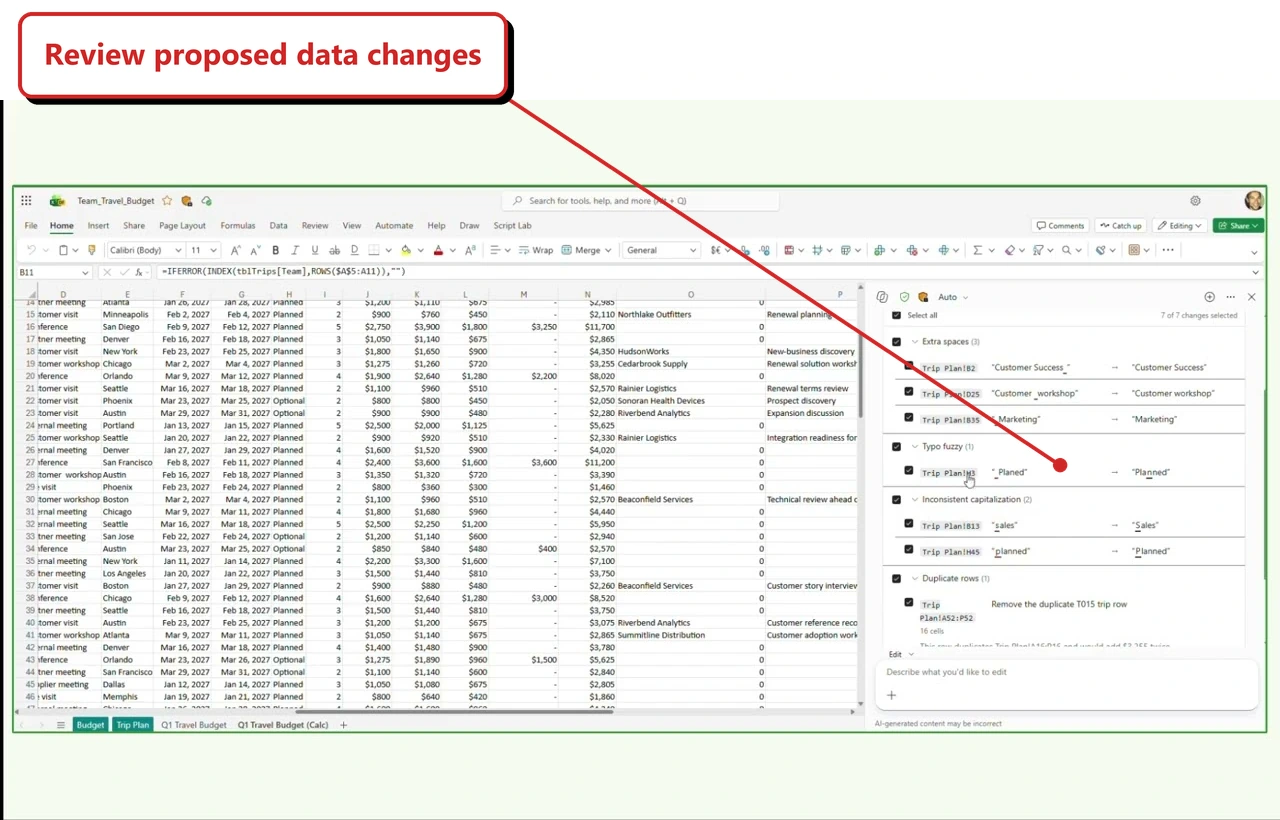Apply bold formatting

275,250
